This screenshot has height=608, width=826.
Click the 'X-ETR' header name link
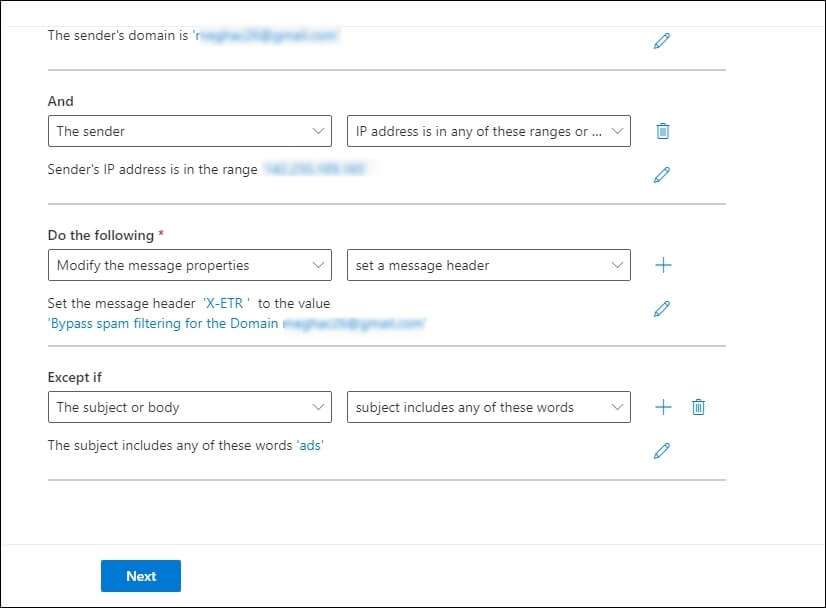point(227,303)
